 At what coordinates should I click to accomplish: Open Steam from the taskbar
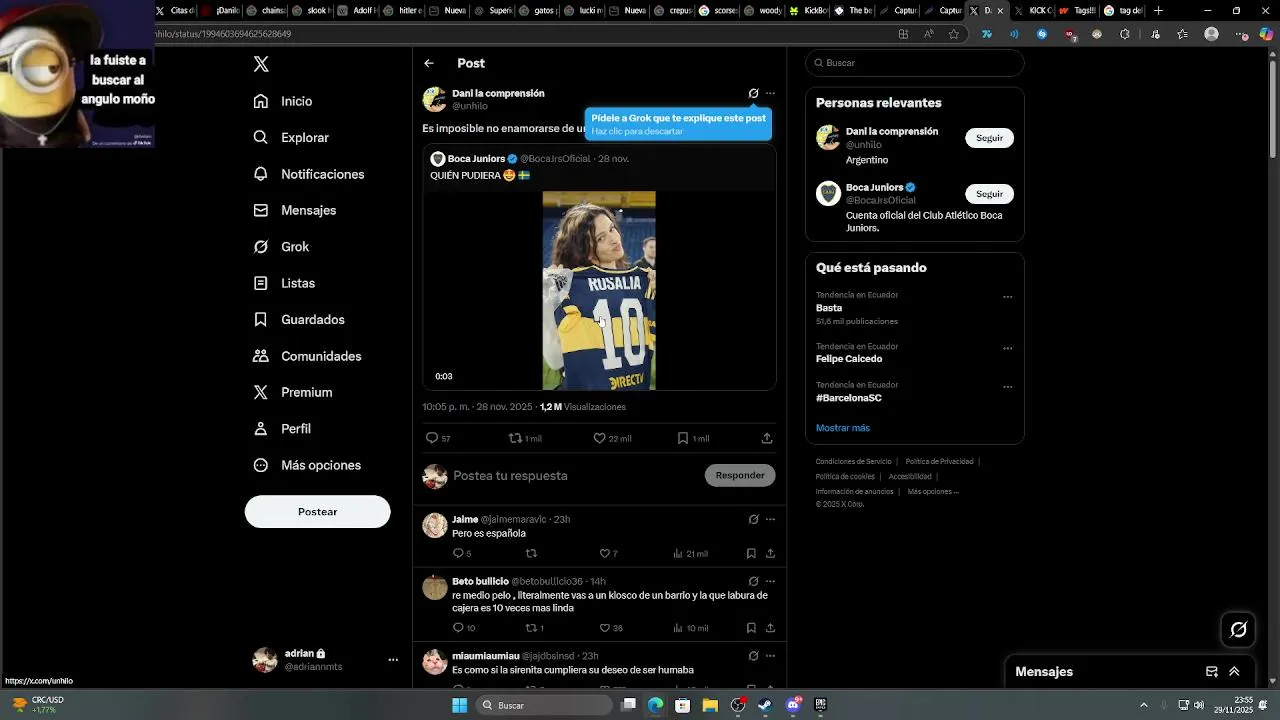coord(765,705)
